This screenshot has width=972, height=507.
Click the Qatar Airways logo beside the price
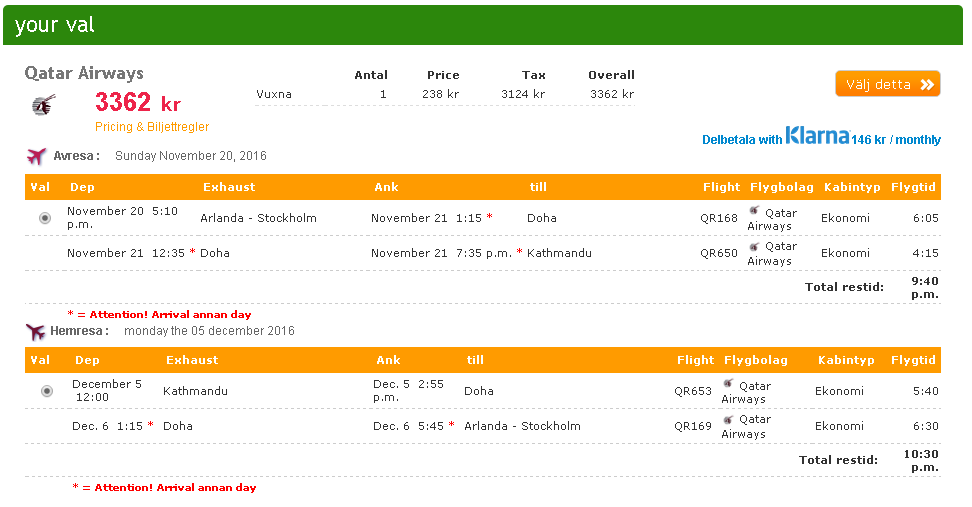click(44, 105)
